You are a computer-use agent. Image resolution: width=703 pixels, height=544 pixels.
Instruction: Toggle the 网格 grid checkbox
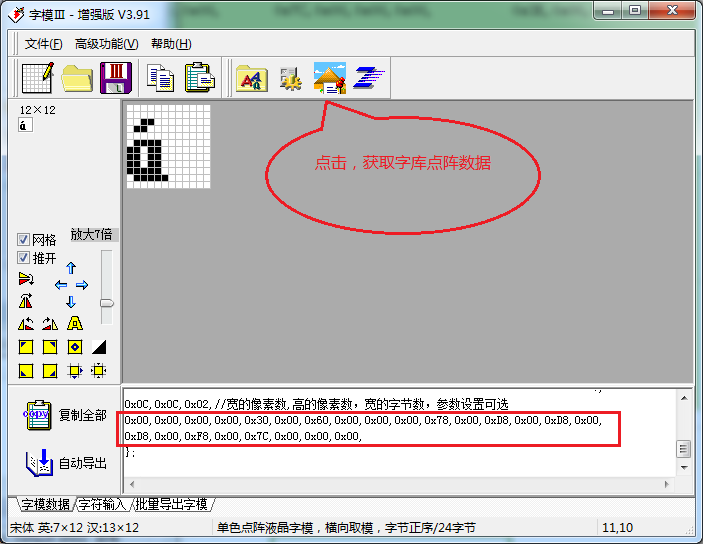tap(23, 240)
